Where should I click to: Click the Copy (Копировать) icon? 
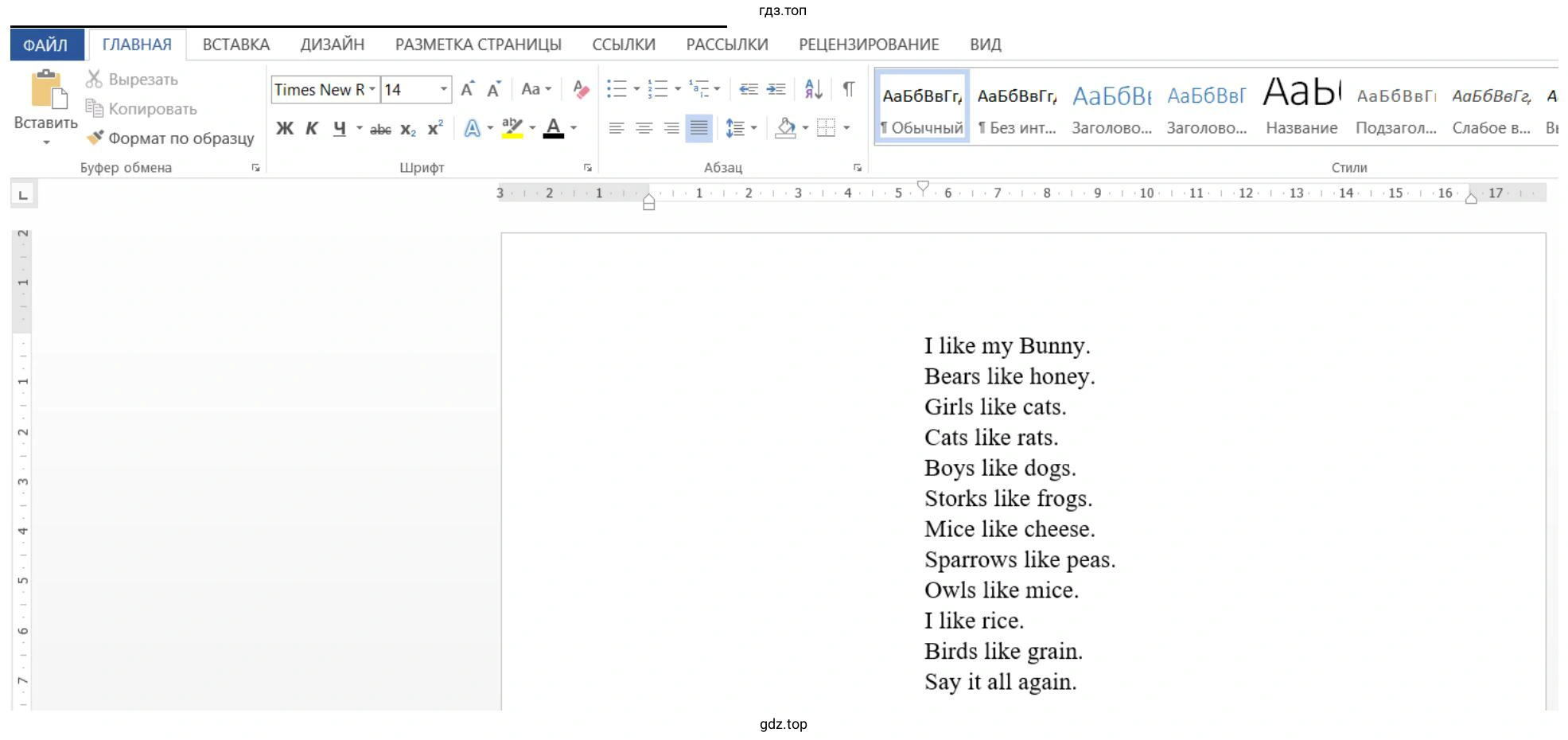[94, 108]
